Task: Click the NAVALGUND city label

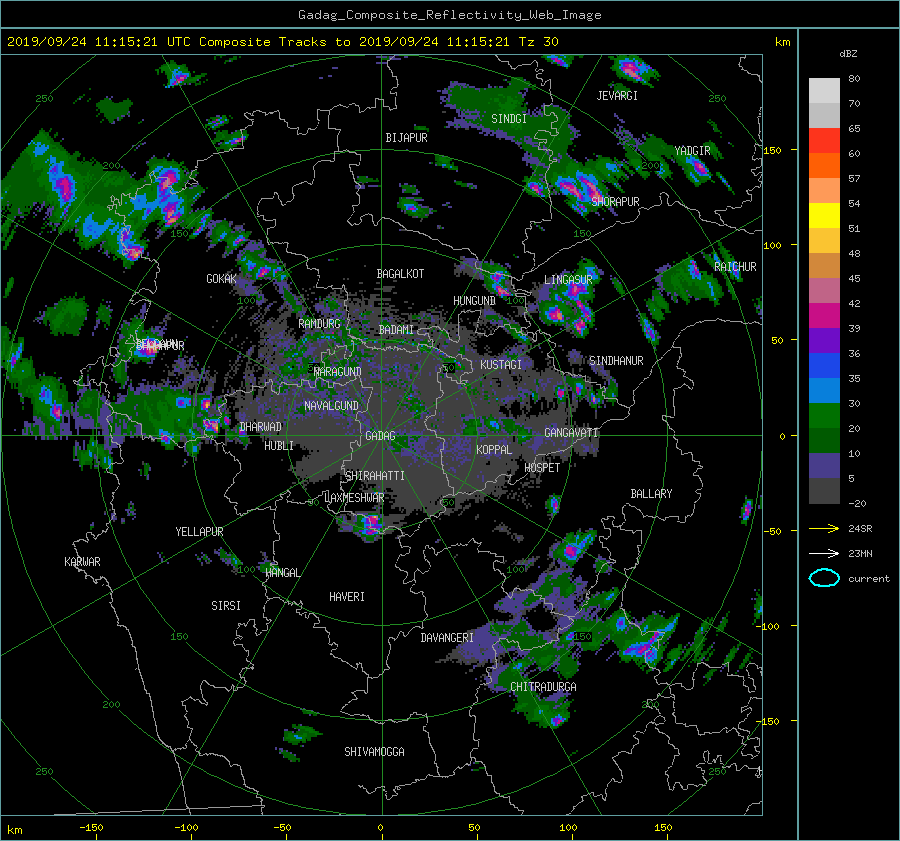Action: tap(331, 406)
